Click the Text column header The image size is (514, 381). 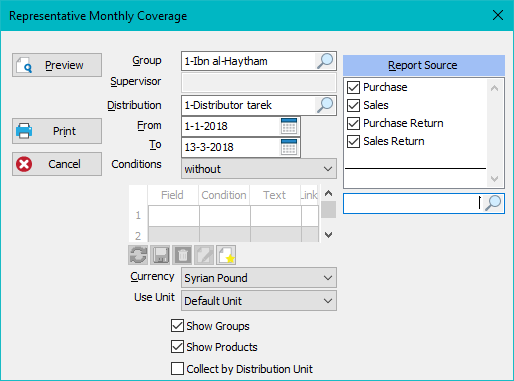pyautogui.click(x=275, y=195)
